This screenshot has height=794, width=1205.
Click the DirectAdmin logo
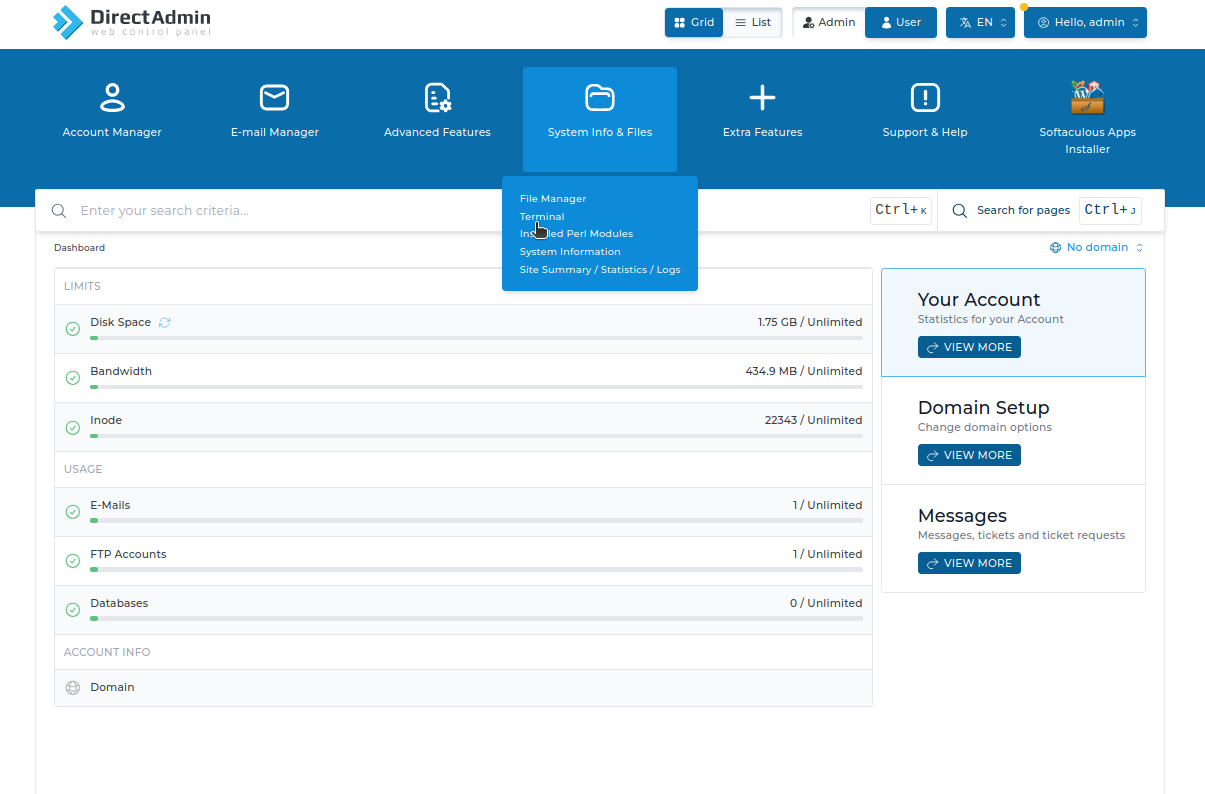[x=132, y=22]
